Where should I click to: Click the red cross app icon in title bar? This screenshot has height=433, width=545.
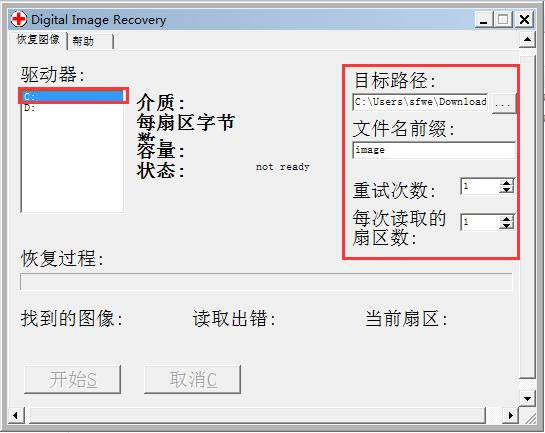pos(18,19)
